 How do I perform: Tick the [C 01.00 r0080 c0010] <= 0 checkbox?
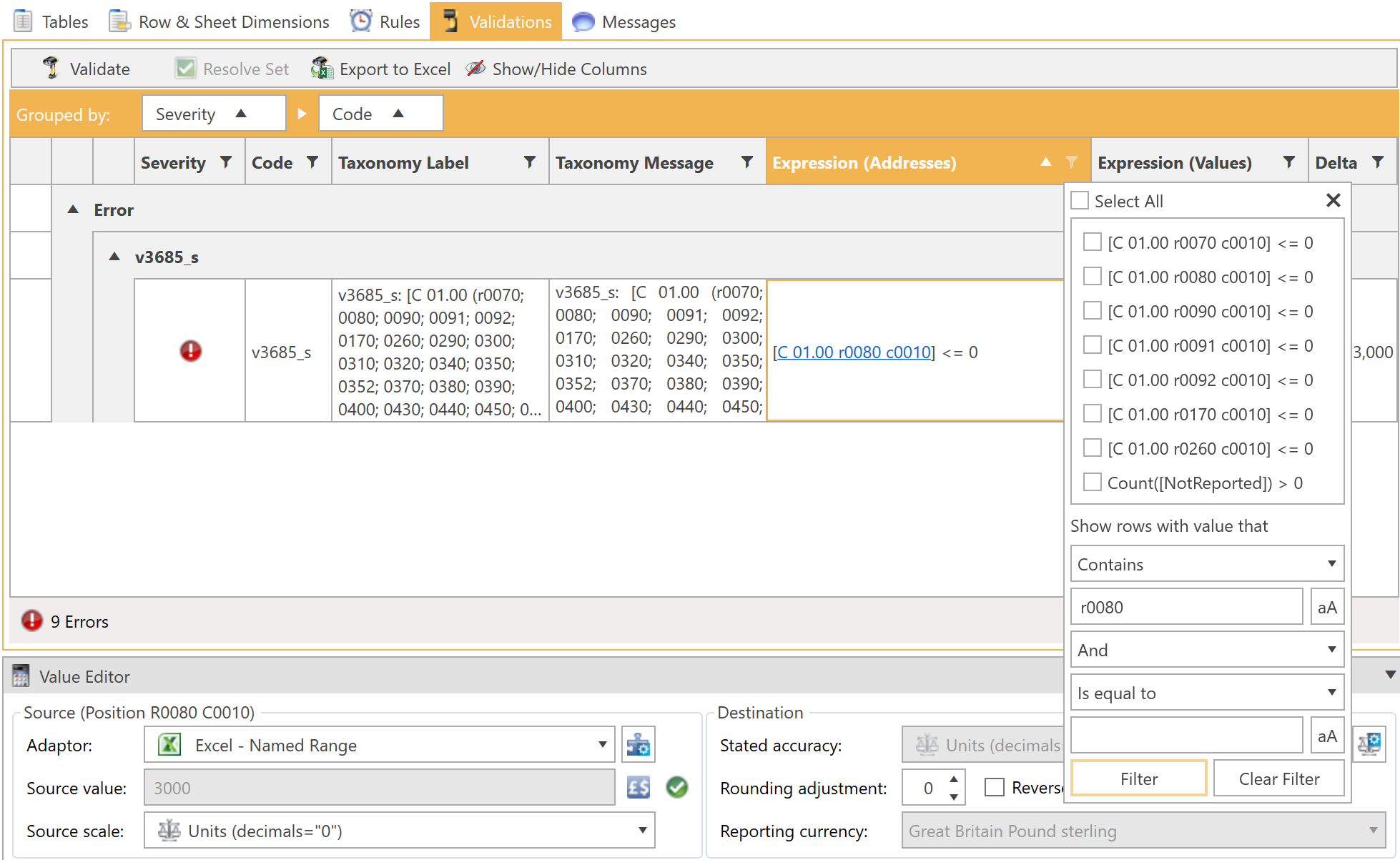pyautogui.click(x=1092, y=277)
